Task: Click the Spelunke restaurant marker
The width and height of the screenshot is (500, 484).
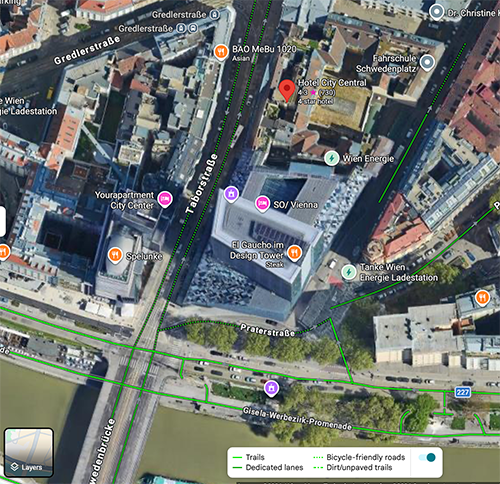Action: click(115, 255)
